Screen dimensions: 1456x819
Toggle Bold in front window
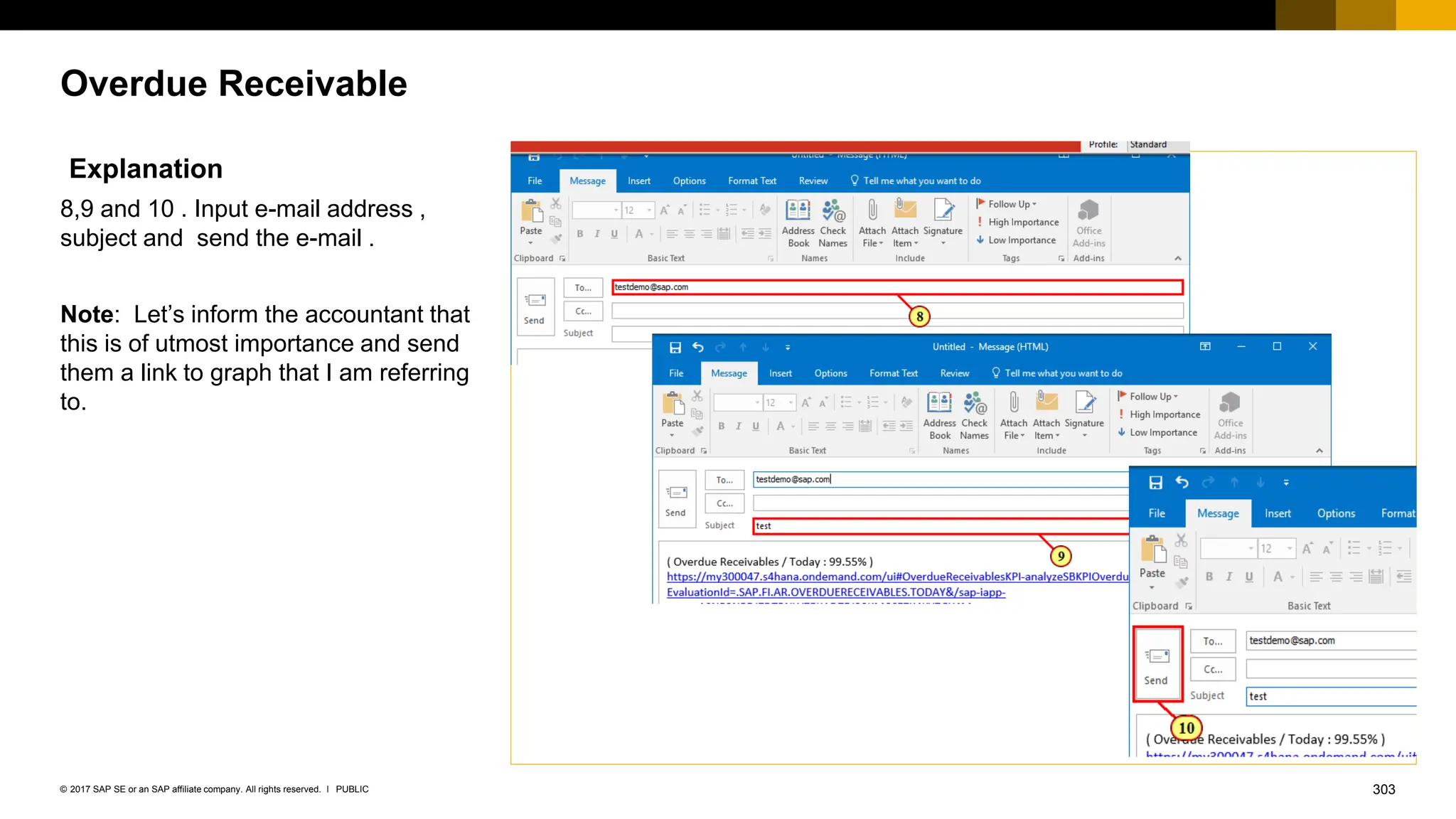(x=1209, y=577)
